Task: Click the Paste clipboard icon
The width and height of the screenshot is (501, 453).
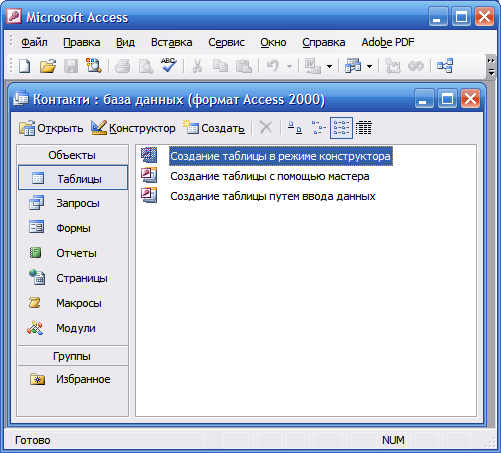Action: (244, 66)
